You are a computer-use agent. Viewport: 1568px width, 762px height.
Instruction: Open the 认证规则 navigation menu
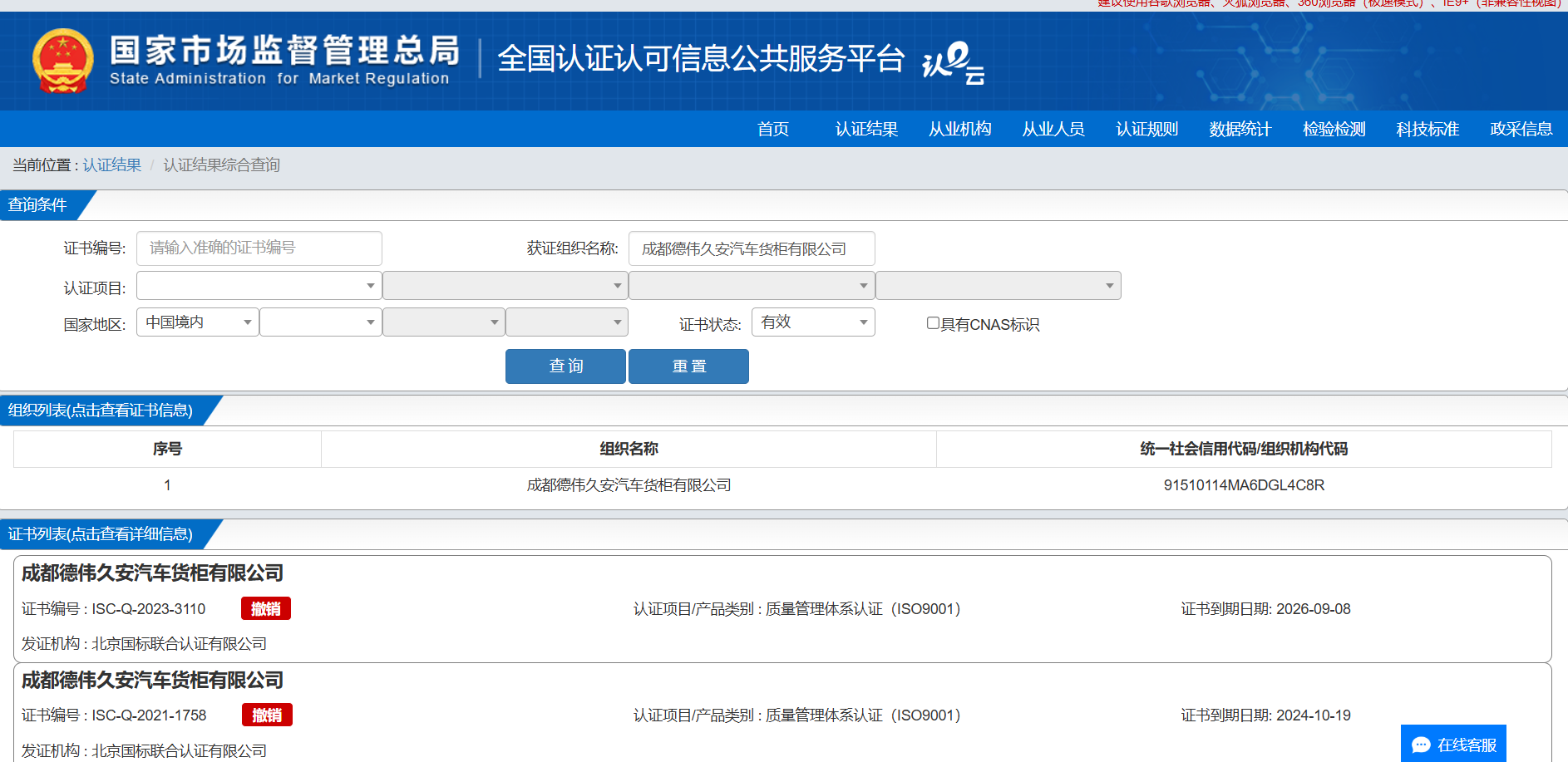click(x=1147, y=129)
